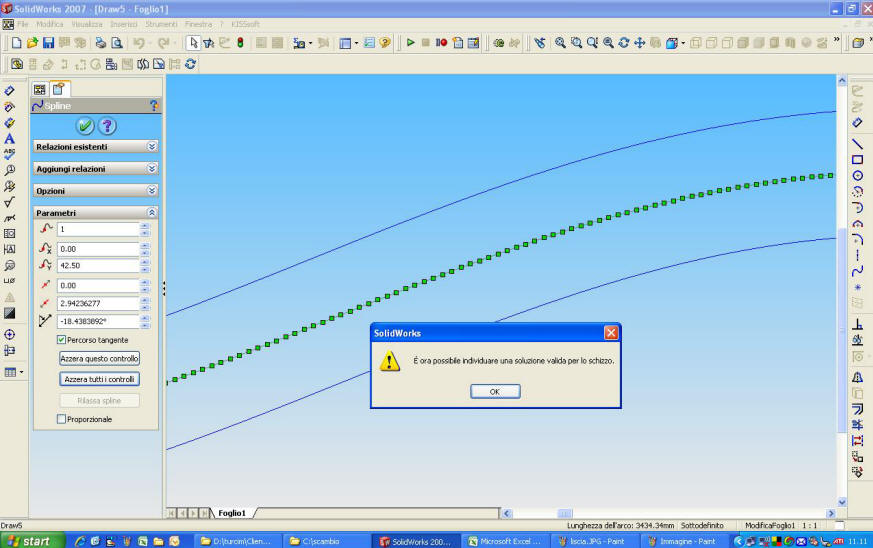Click the red Record macro icon
This screenshot has width=873, height=548.
[442, 43]
